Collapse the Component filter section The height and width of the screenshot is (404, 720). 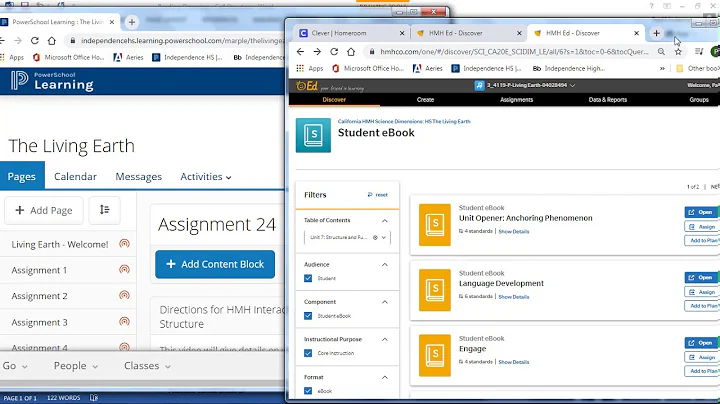pos(385,302)
